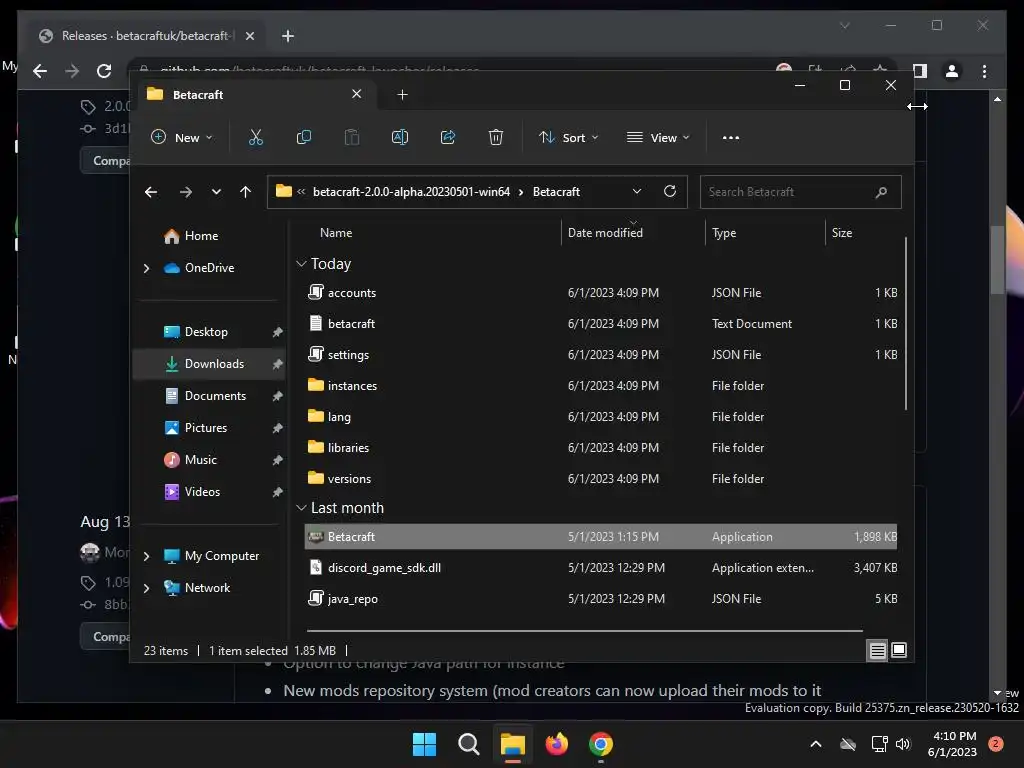1024x768 pixels.
Task: Click the Share icon in toolbar
Action: pyautogui.click(x=448, y=138)
